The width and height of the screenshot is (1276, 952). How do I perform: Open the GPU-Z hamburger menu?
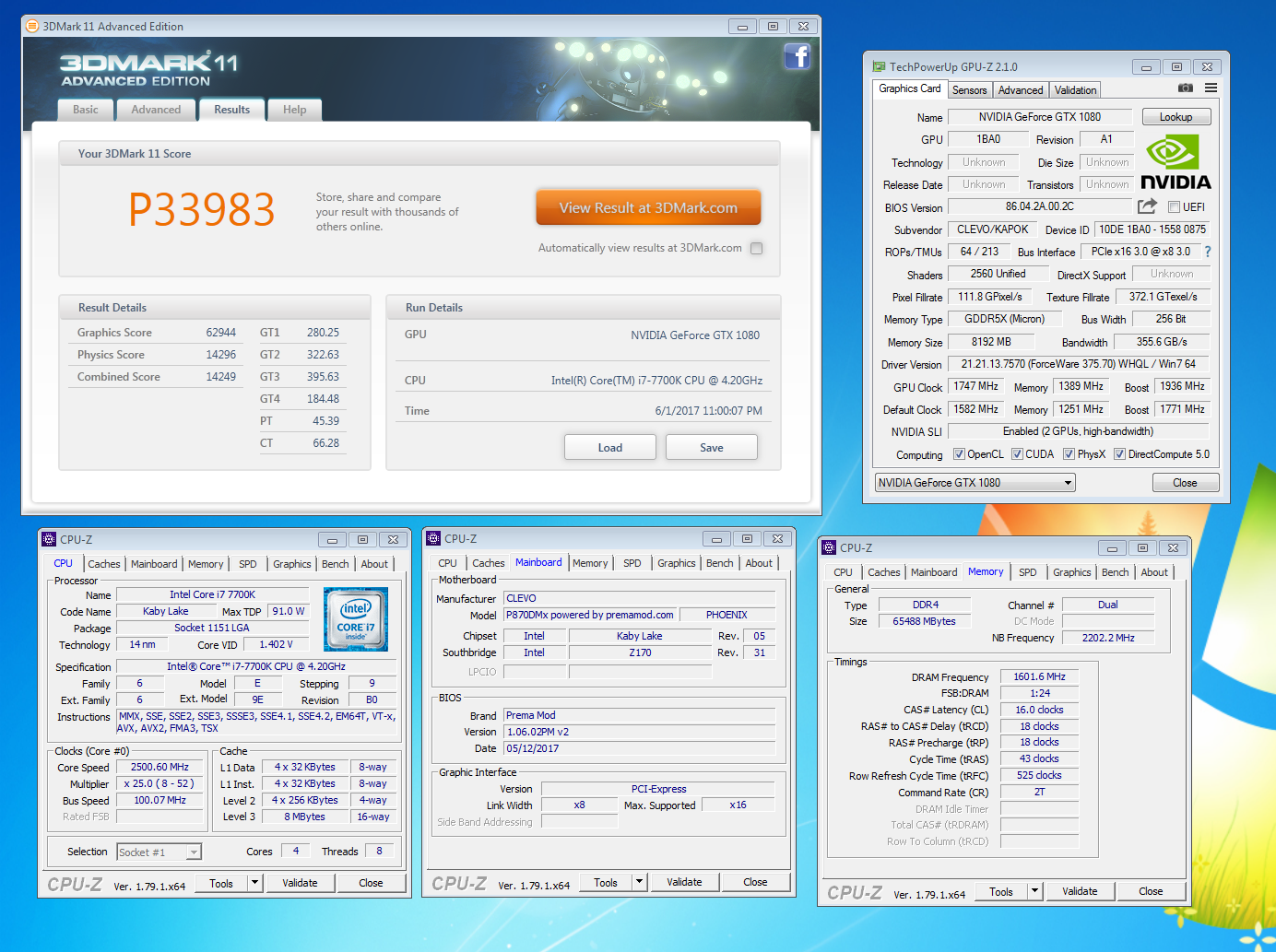coord(1211,88)
